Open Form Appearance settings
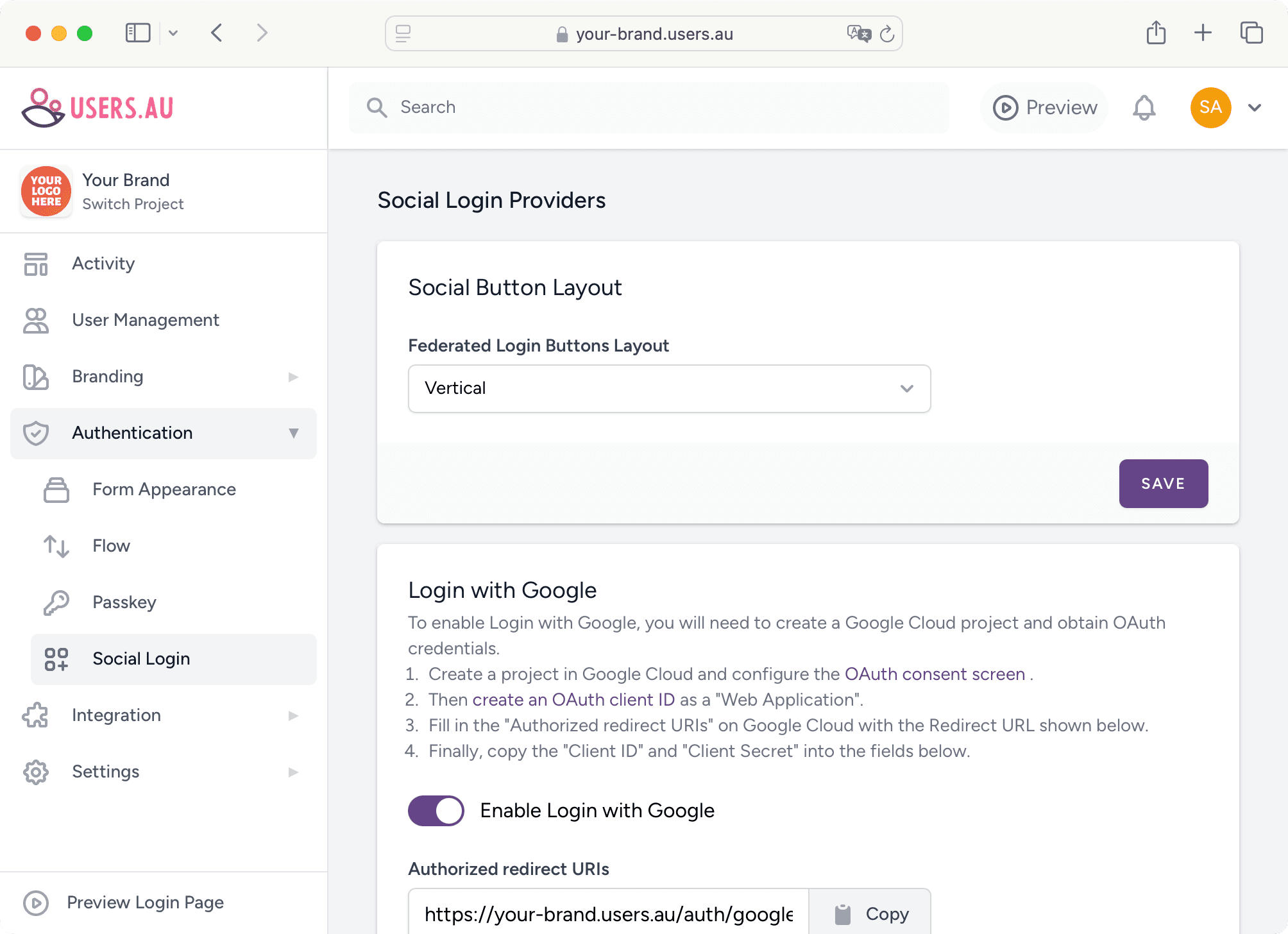 [164, 489]
